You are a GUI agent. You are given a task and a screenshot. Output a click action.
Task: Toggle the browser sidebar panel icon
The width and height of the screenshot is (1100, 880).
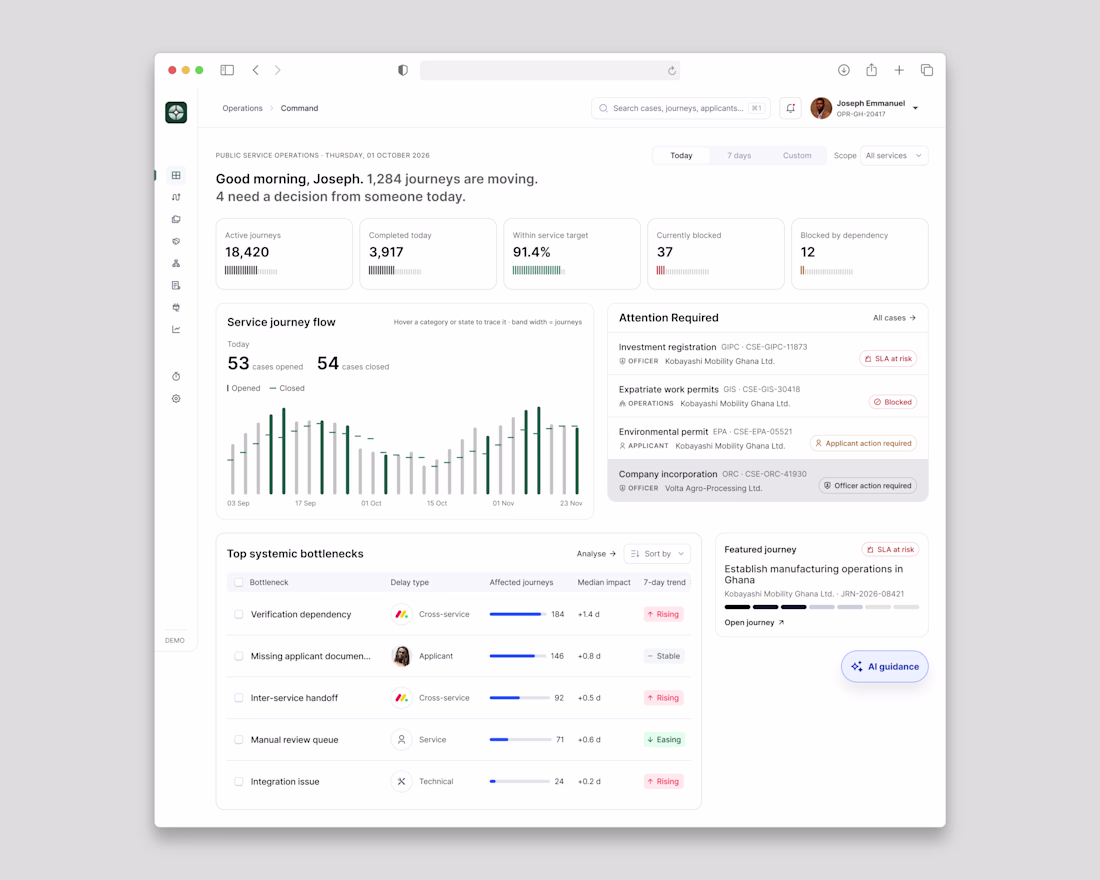pos(227,70)
